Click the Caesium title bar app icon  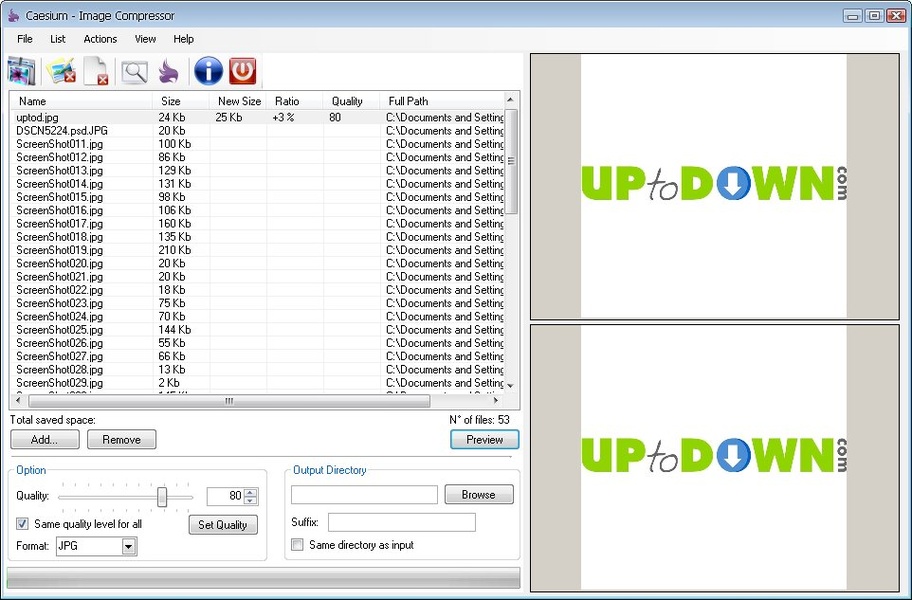coord(14,16)
